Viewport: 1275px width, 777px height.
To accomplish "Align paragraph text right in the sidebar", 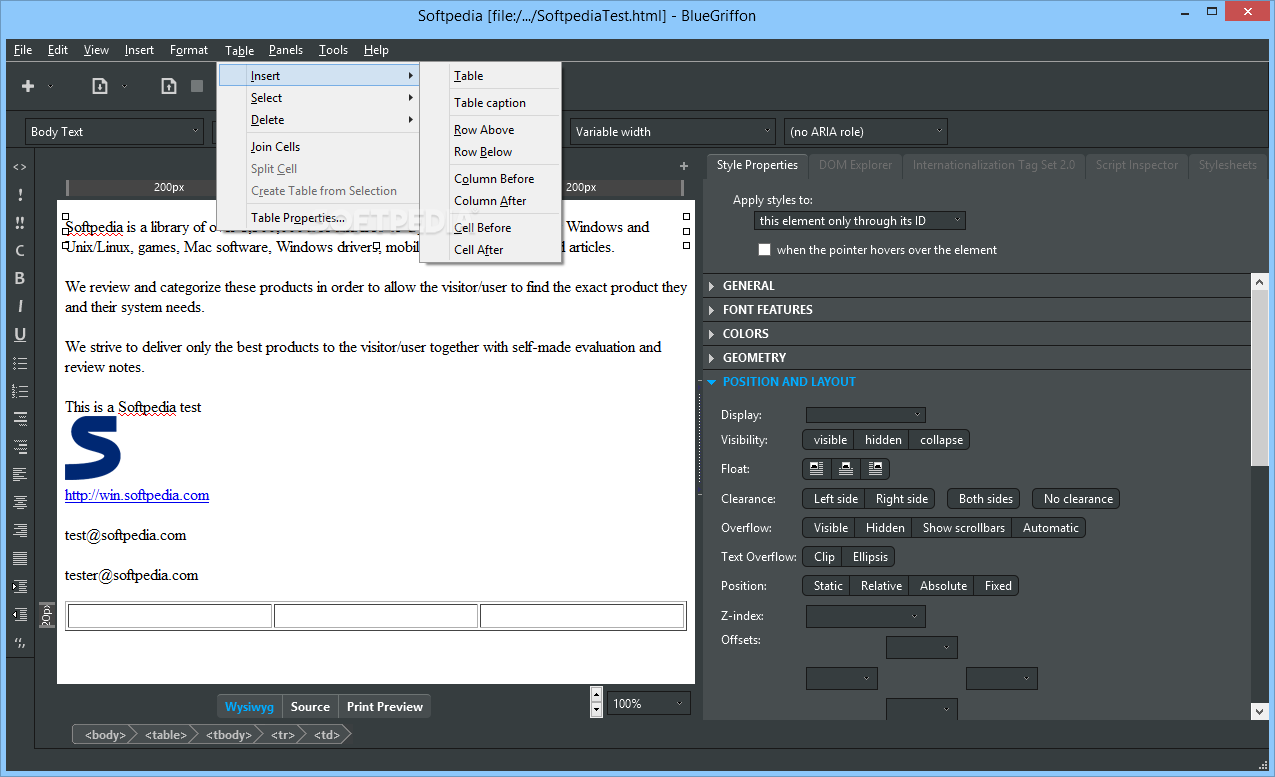I will point(20,530).
